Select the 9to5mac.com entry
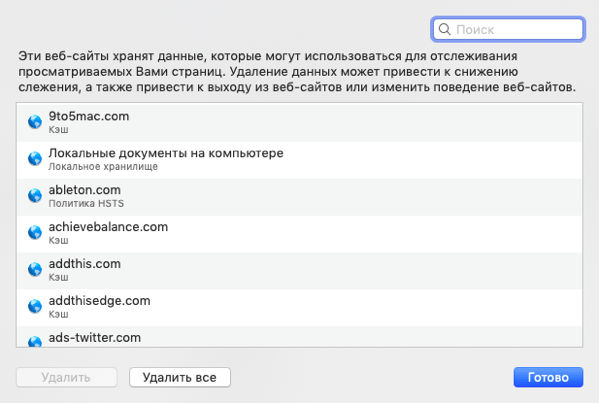Screen dimensions: 599x403 click(300, 122)
